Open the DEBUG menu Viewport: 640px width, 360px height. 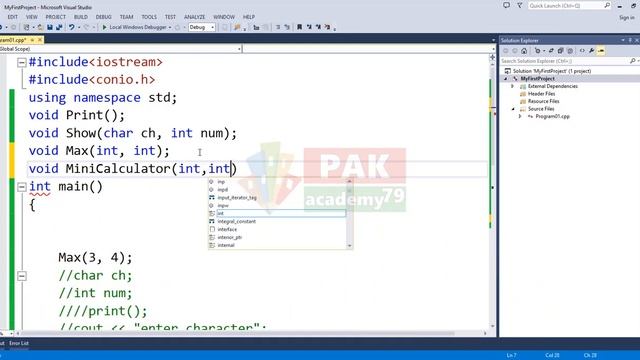(103, 17)
